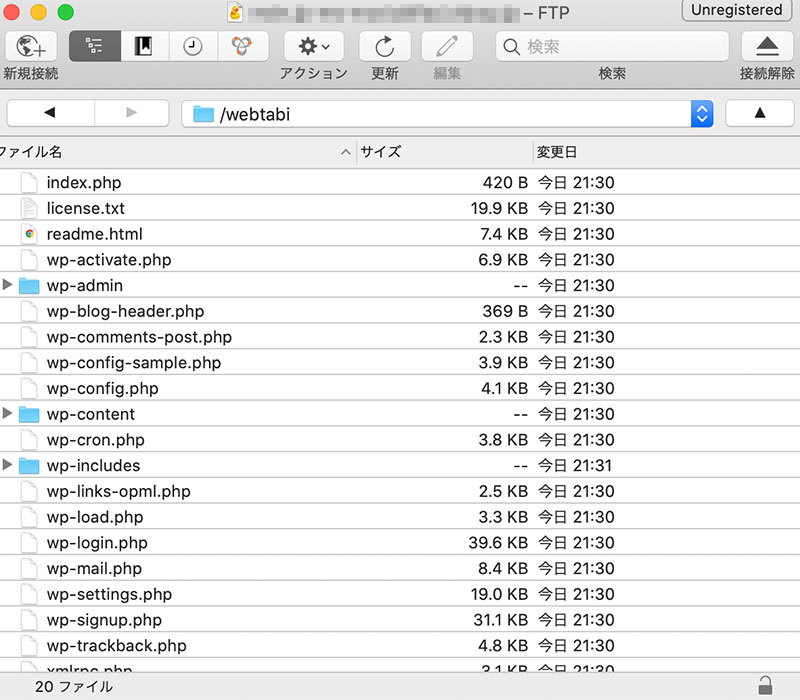The height and width of the screenshot is (700, 800).
Task: Expand the wp-content folder
Action: pyautogui.click(x=9, y=414)
